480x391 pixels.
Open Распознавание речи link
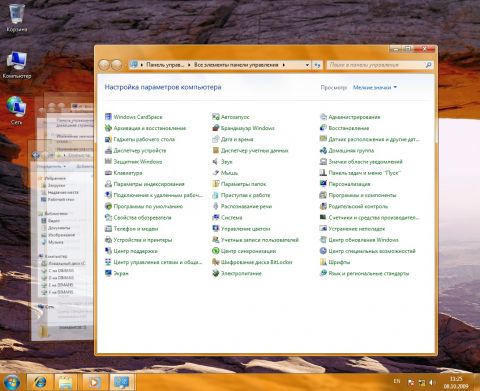tap(246, 206)
